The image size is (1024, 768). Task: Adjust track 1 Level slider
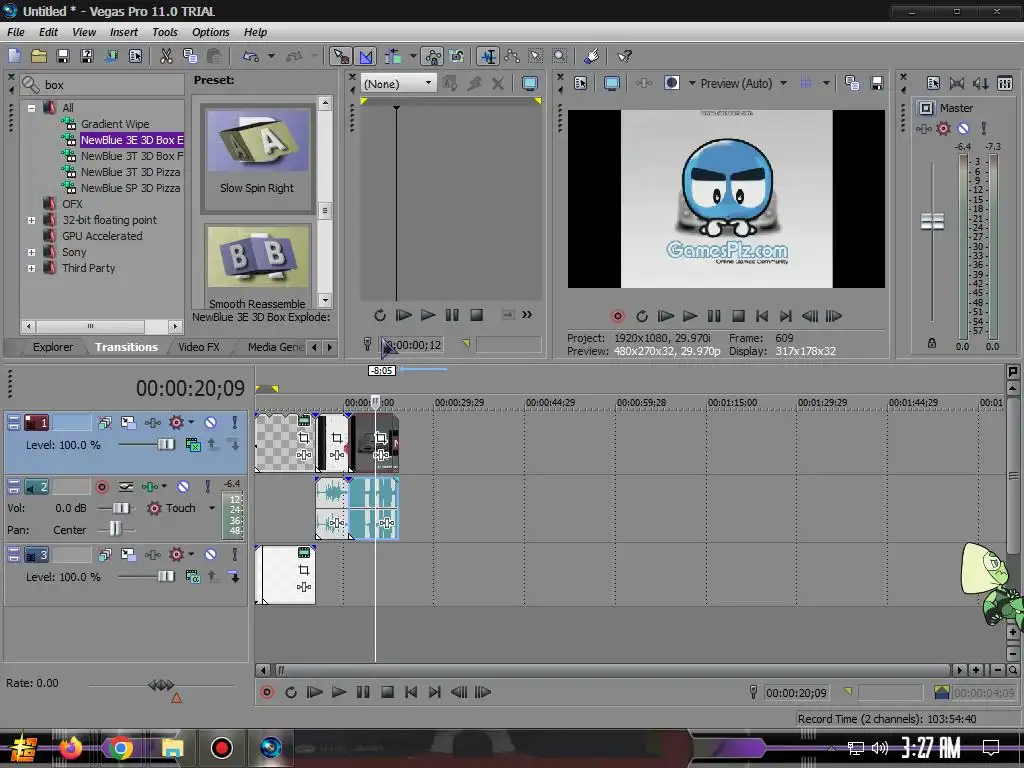coord(166,445)
